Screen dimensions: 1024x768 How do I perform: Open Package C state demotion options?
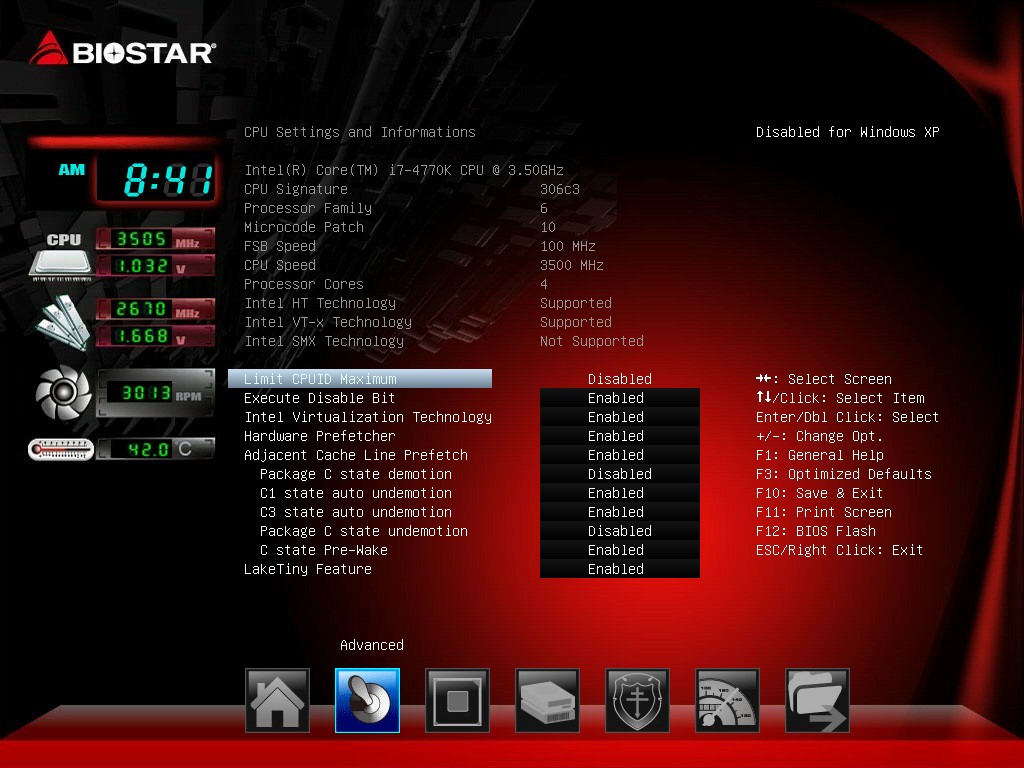coord(620,474)
